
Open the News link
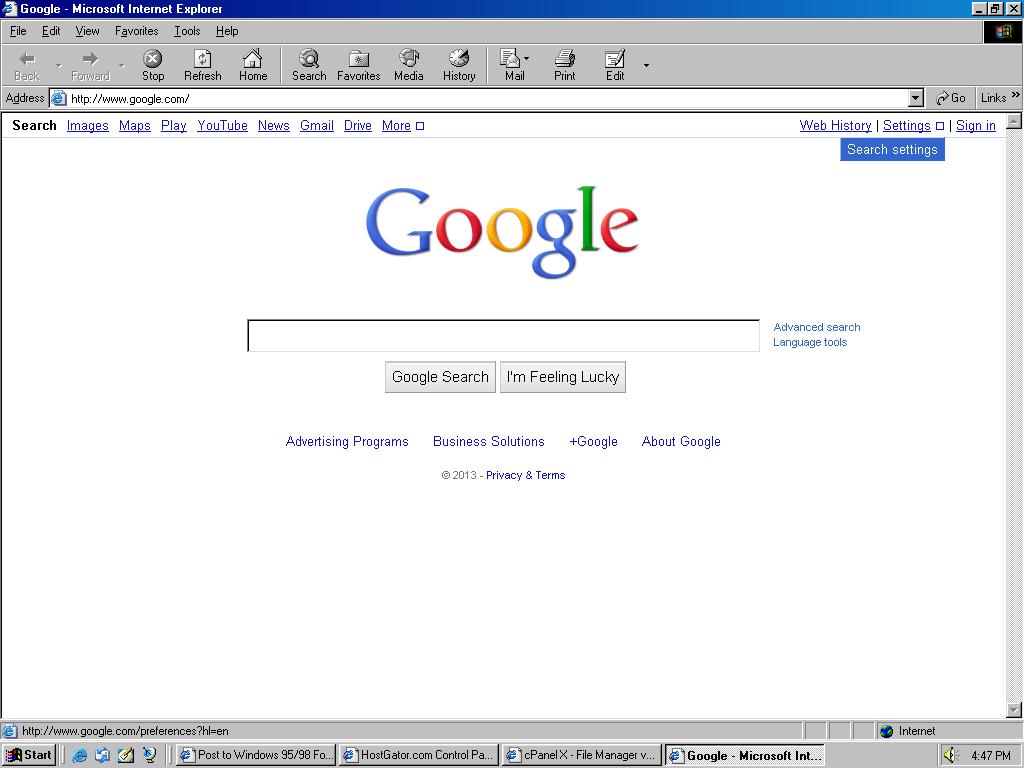[274, 125]
